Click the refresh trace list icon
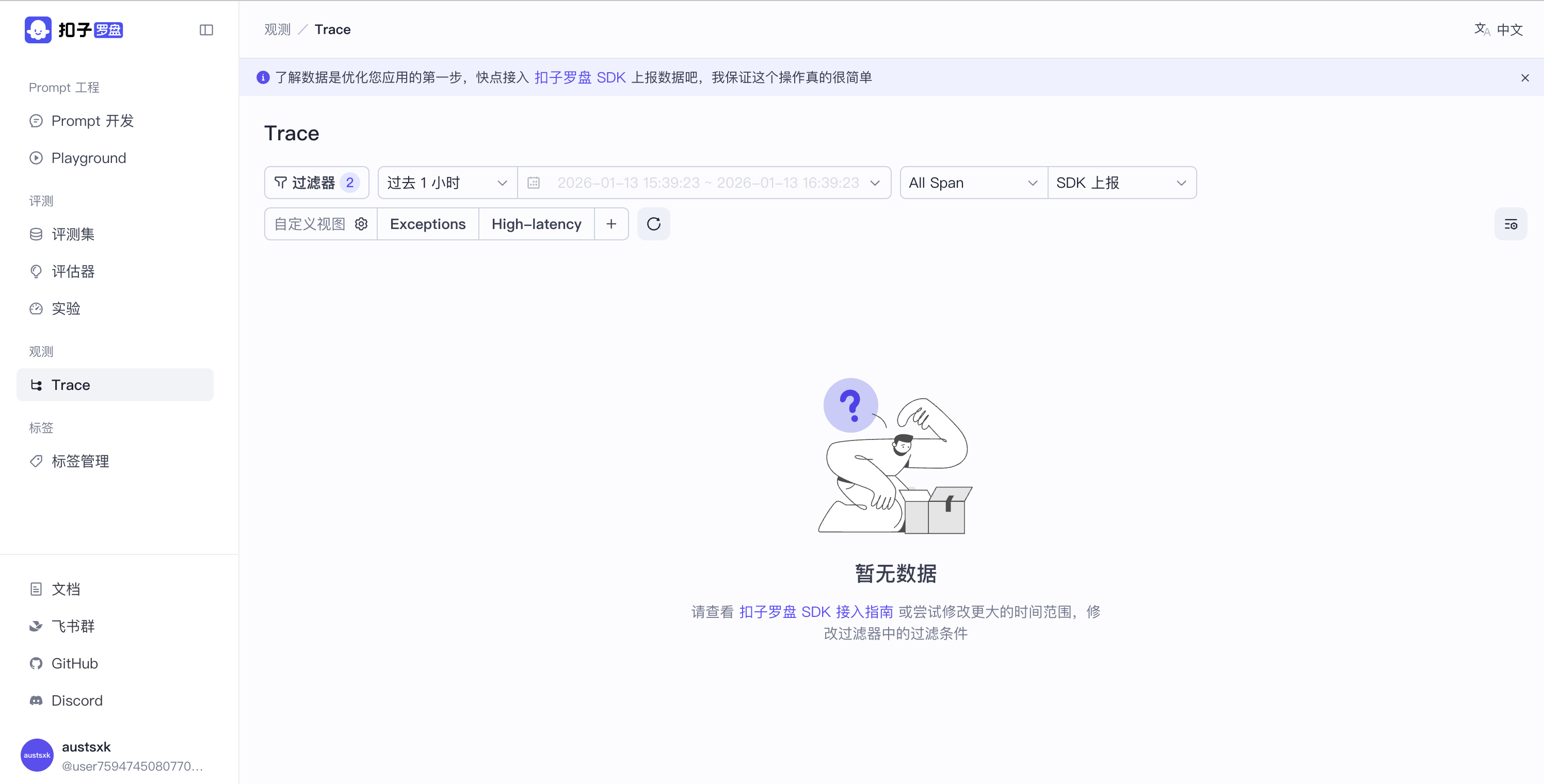1544x784 pixels. pyautogui.click(x=653, y=224)
